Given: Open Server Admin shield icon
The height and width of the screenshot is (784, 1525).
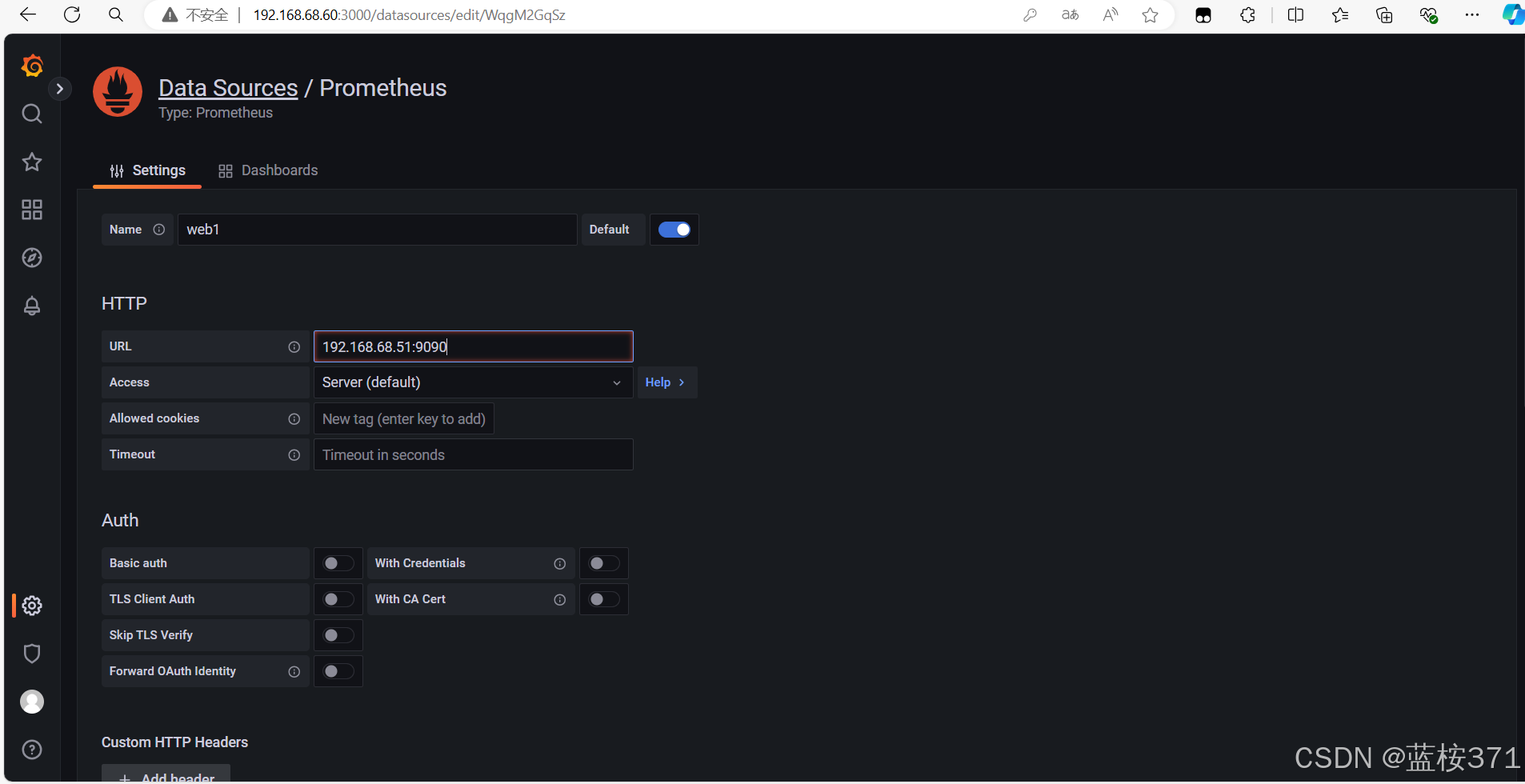Looking at the screenshot, I should (x=32, y=654).
